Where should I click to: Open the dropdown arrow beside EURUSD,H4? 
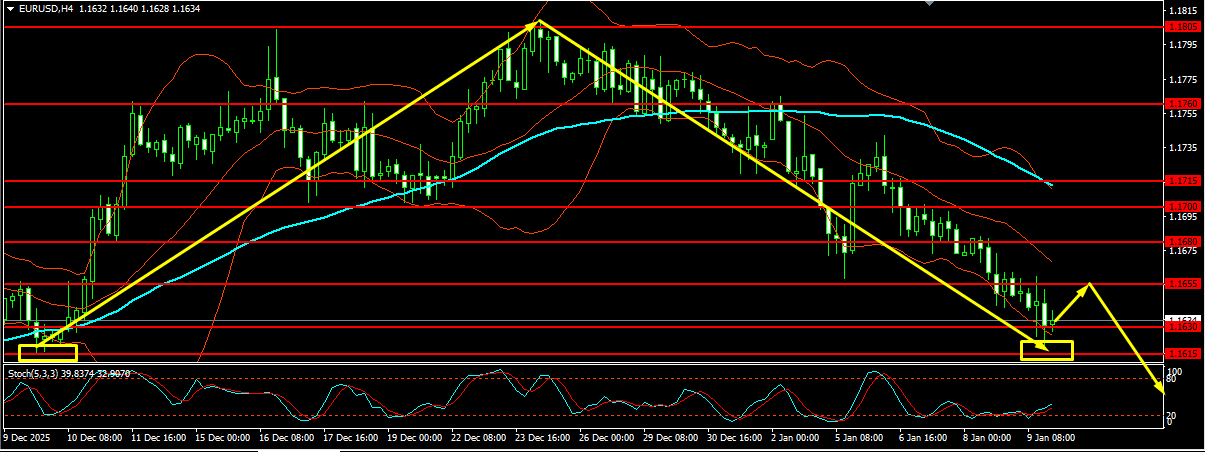[x=10, y=8]
